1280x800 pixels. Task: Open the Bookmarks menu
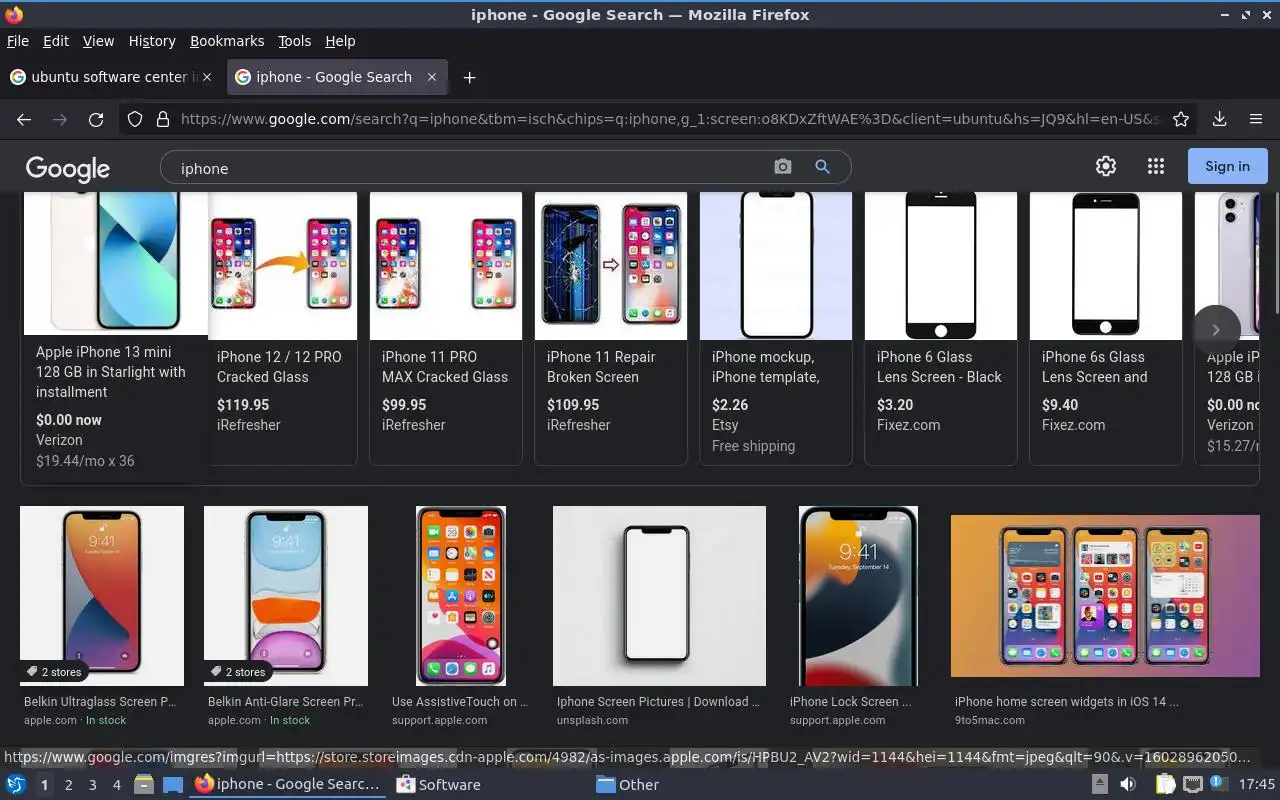tap(227, 41)
